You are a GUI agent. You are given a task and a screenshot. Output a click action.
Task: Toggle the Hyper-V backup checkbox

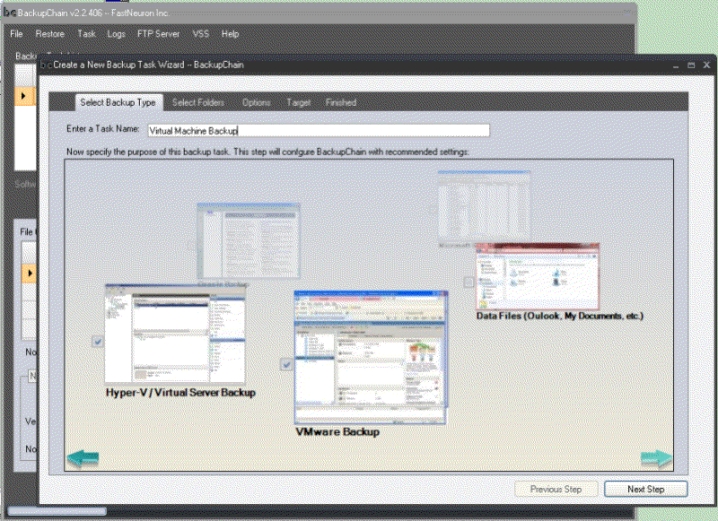97,341
